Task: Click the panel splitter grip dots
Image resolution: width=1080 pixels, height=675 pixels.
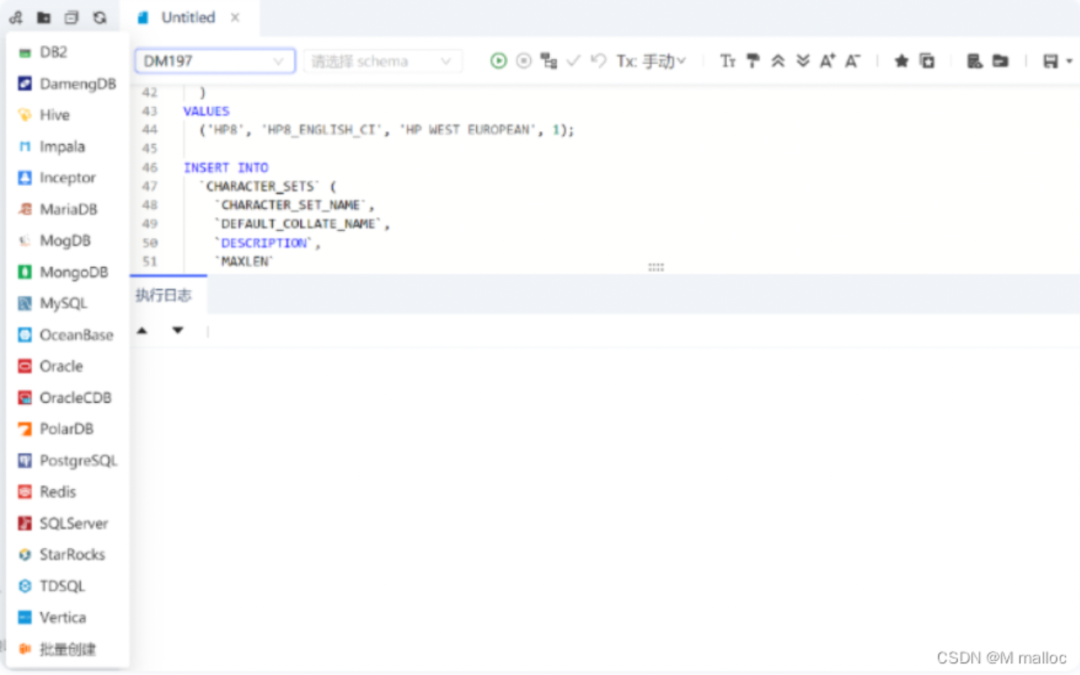Action: coord(656,267)
